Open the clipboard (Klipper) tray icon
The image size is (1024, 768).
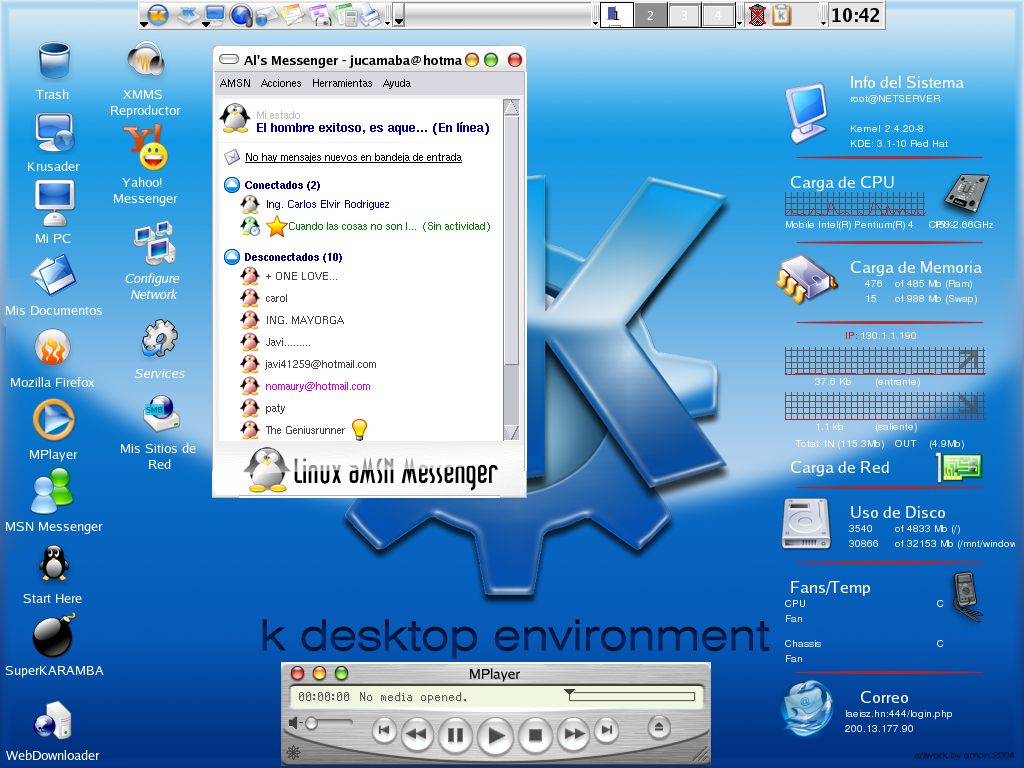click(x=782, y=14)
